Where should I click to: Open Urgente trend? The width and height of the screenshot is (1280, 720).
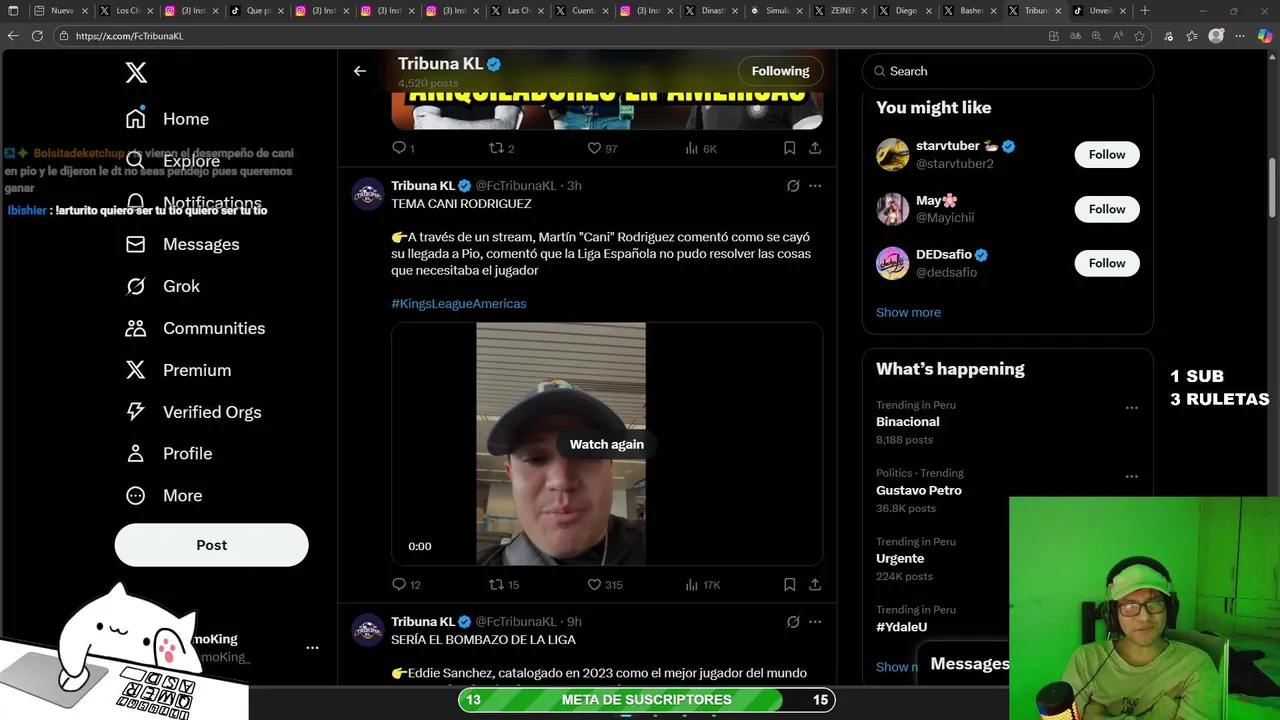[900, 558]
